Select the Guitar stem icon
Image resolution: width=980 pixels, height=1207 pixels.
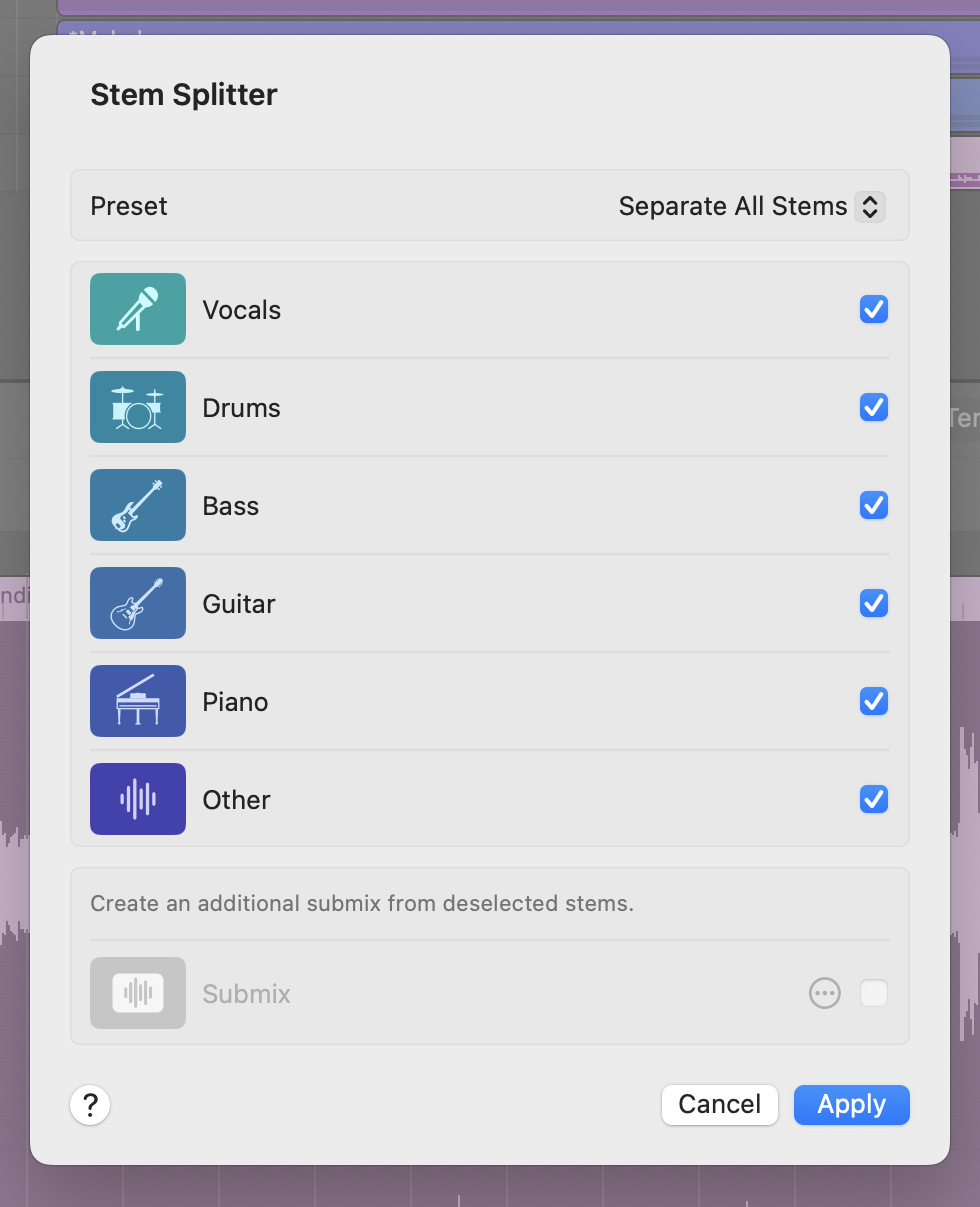coord(137,603)
